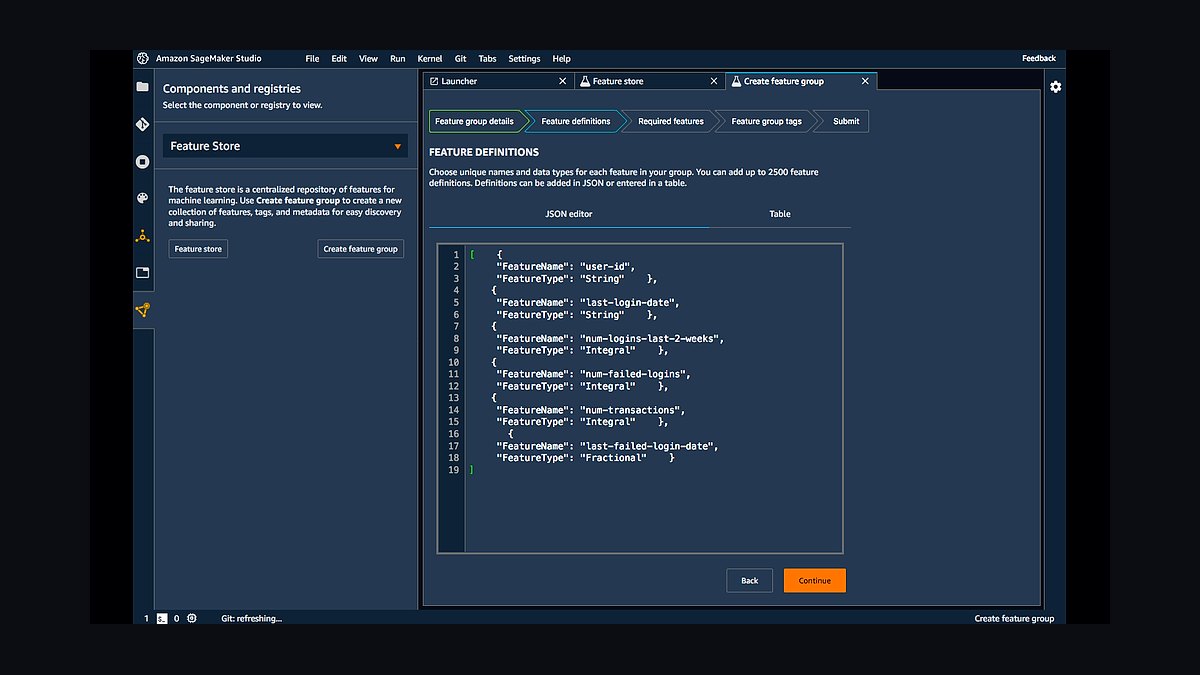
Task: Click the Feature store button in sidebar
Action: click(198, 249)
